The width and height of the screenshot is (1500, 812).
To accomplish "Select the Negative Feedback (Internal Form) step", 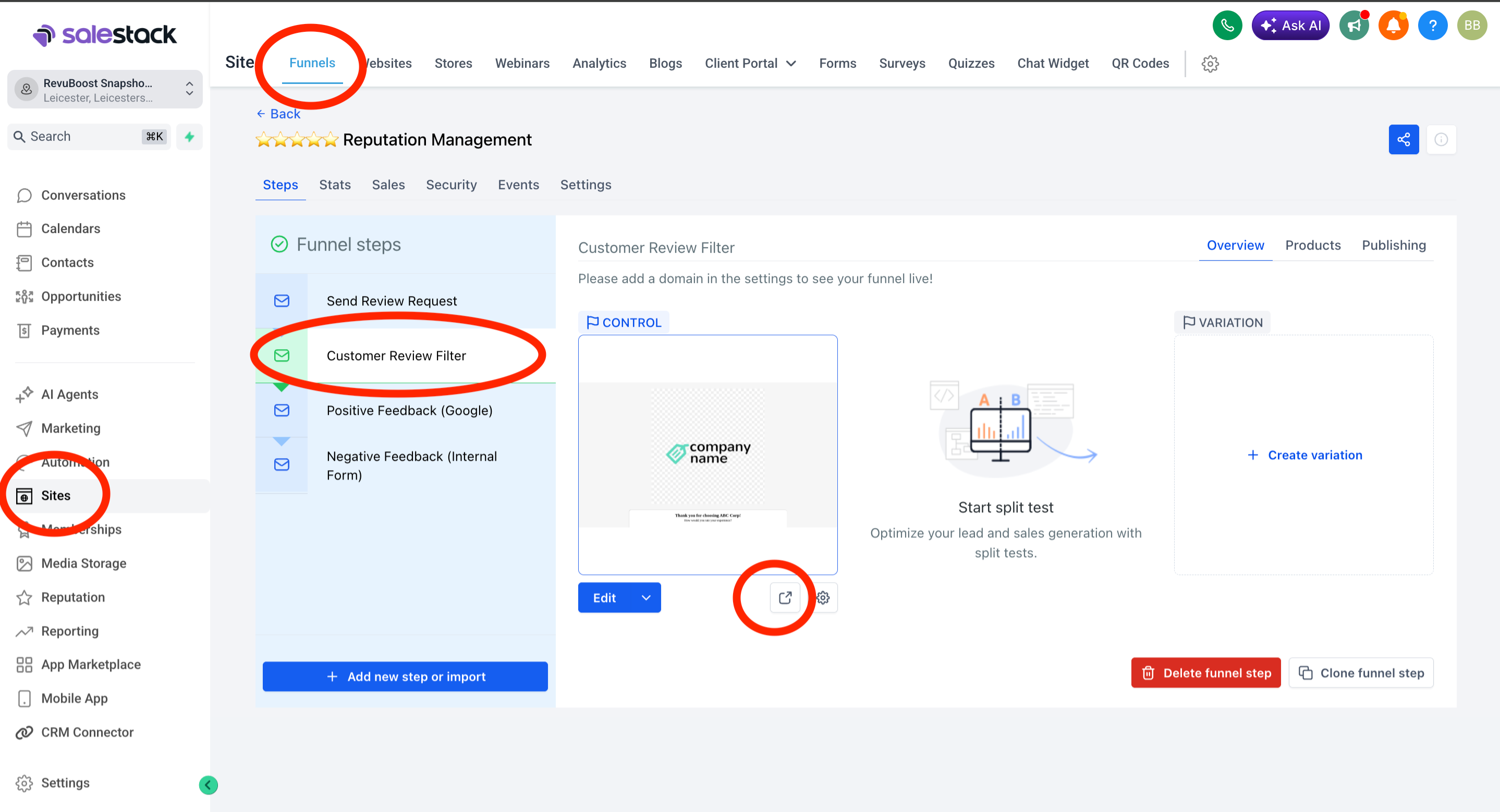I will pyautogui.click(x=405, y=465).
